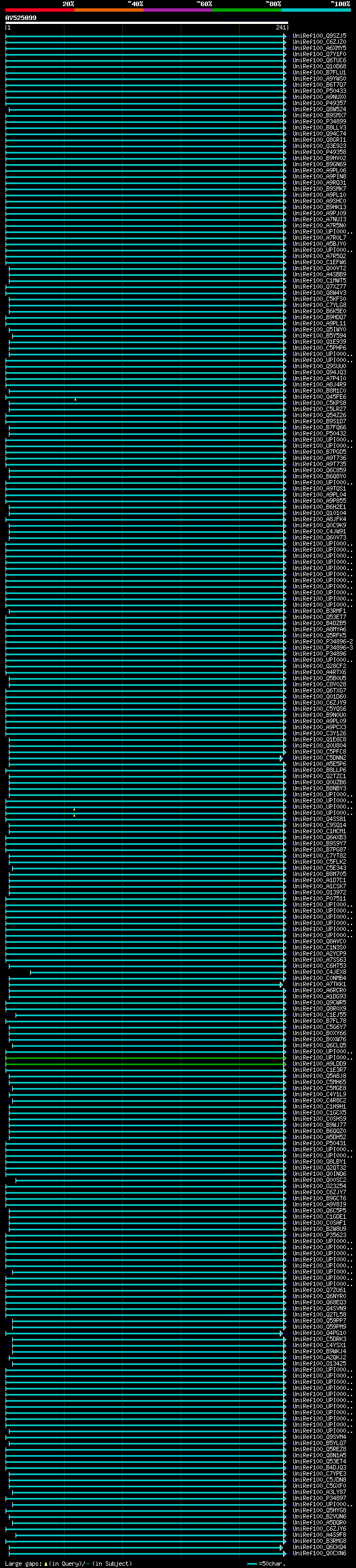Open hit UniRef100_A7NUI3
The height and width of the screenshot is (1568, 356).
pos(319,220)
